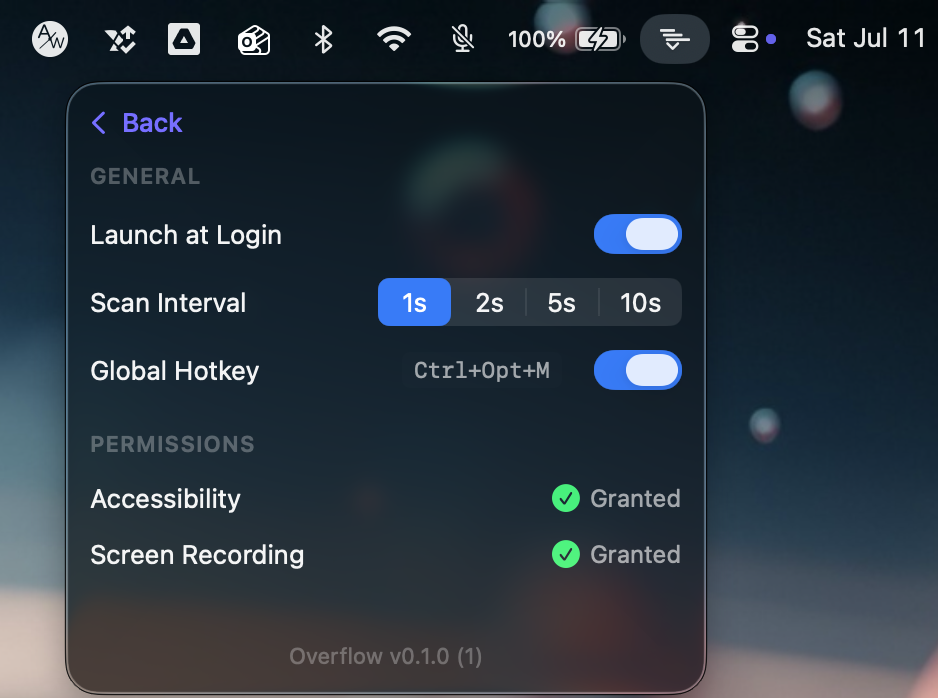The image size is (938, 698).
Task: Open the Bluetooth menu
Action: [x=324, y=39]
